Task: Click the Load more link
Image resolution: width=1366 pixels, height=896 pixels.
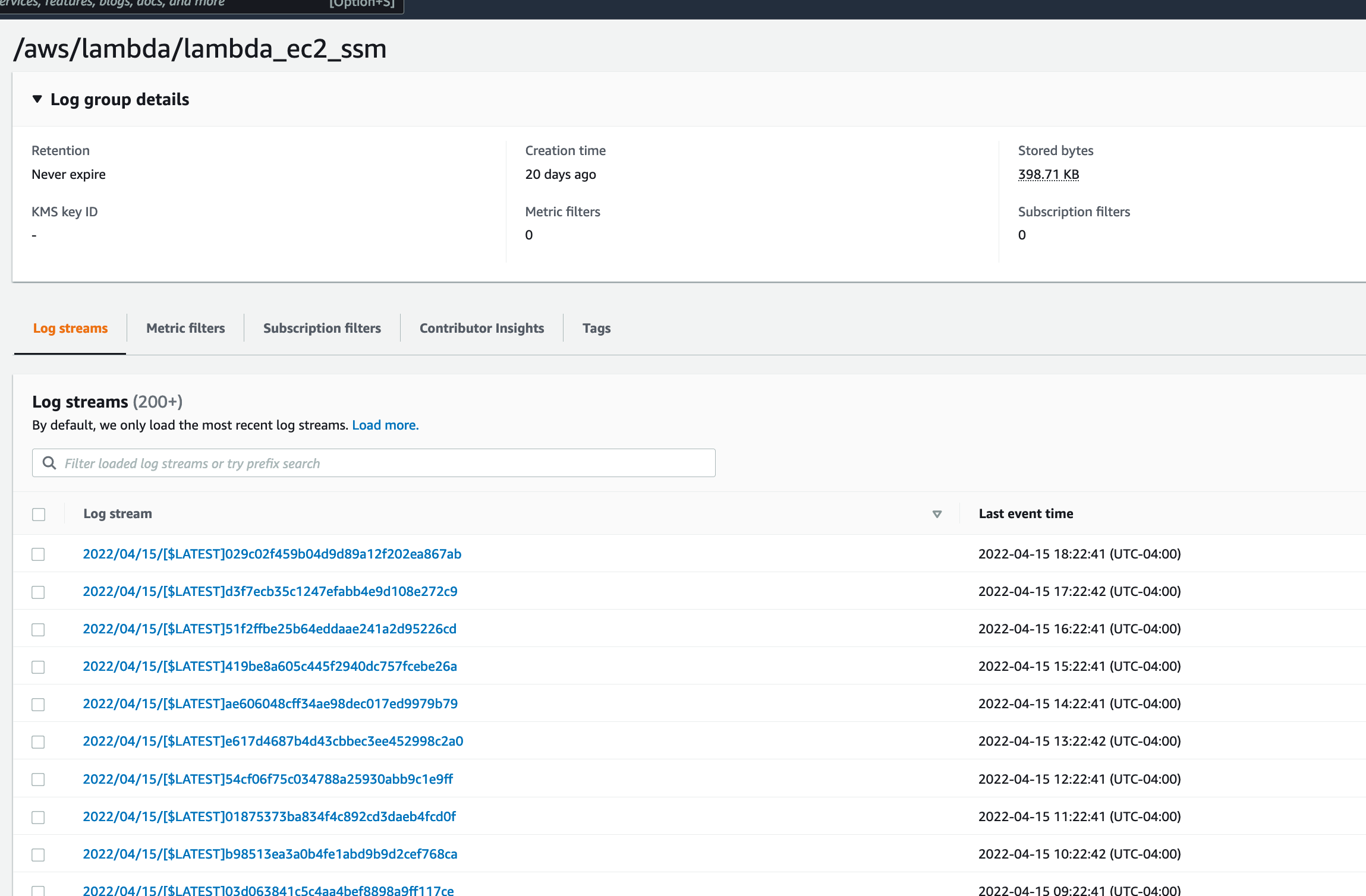Action: 385,425
